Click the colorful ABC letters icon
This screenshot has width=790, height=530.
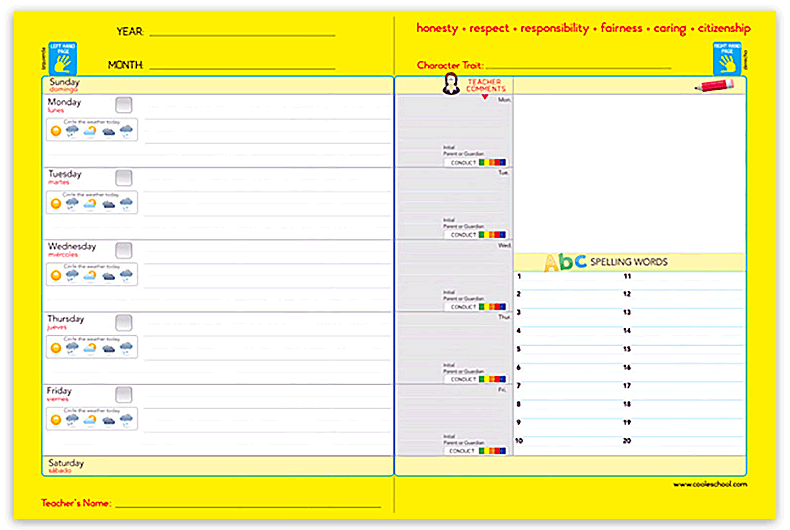pyautogui.click(x=565, y=262)
